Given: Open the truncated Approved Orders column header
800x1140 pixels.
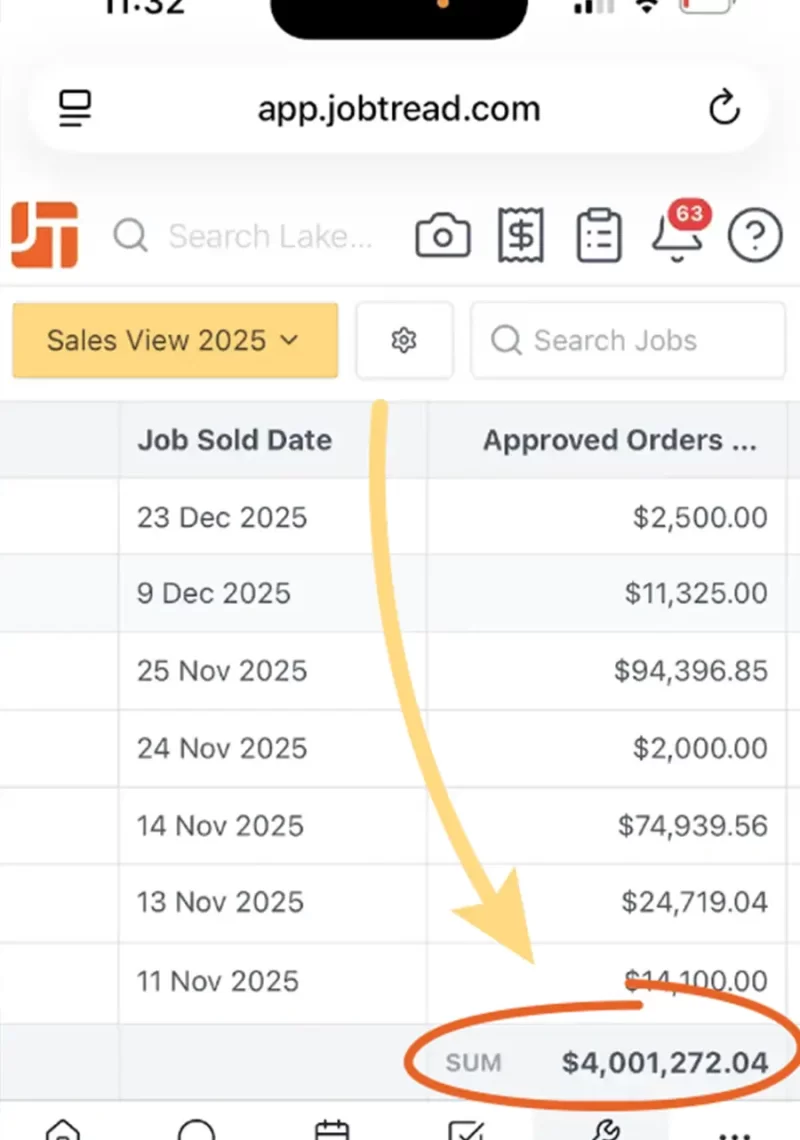Looking at the screenshot, I should click(x=621, y=440).
